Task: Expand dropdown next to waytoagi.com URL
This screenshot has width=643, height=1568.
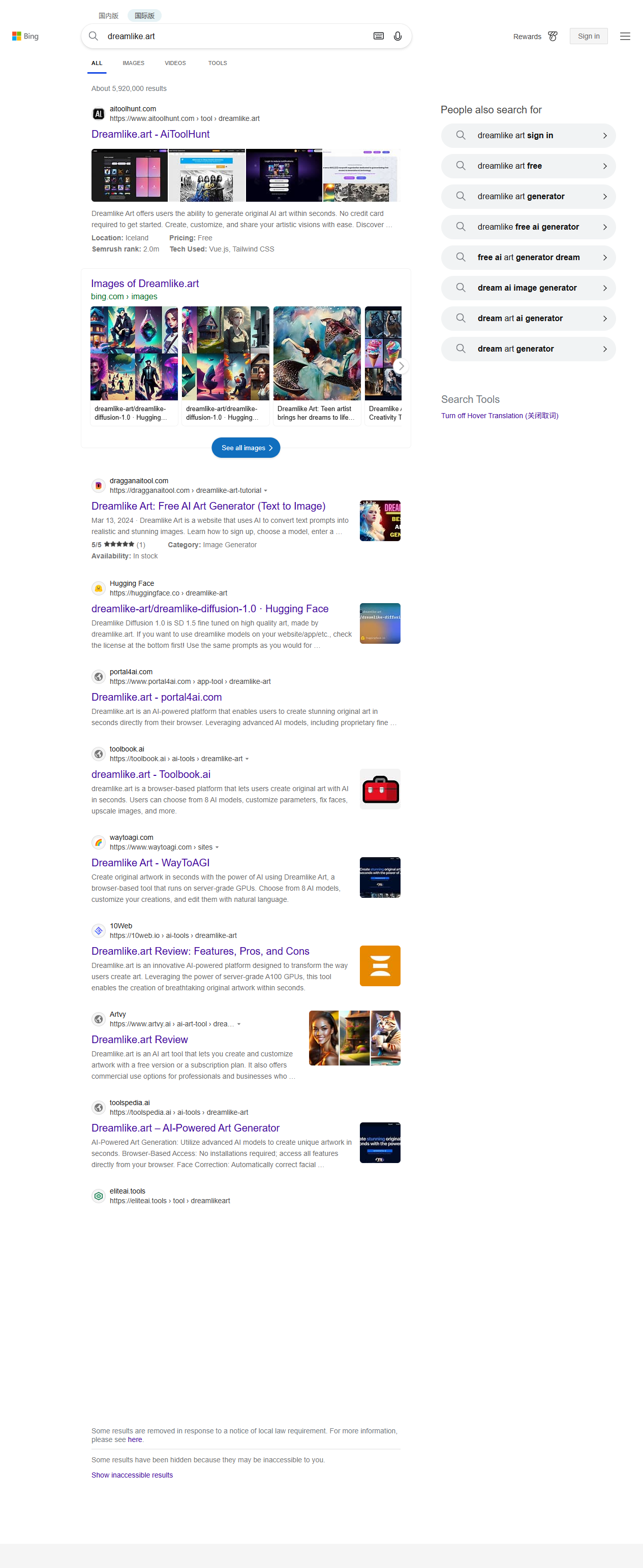Action: tap(217, 848)
